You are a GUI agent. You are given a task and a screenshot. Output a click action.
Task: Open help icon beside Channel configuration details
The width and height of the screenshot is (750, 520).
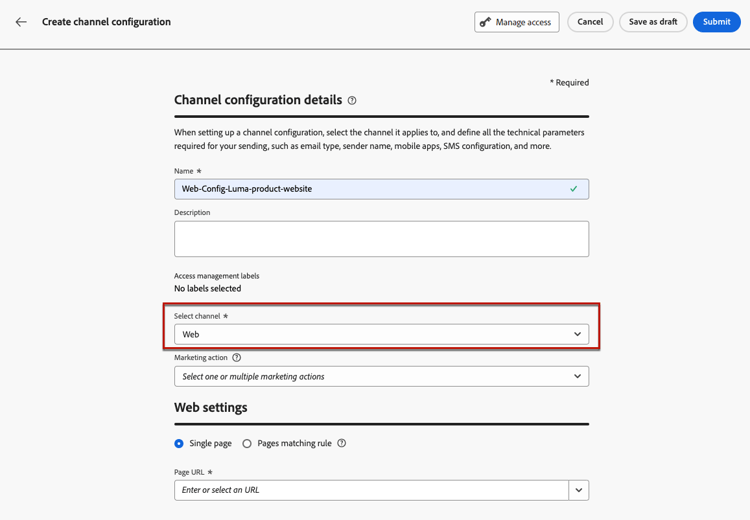352,101
